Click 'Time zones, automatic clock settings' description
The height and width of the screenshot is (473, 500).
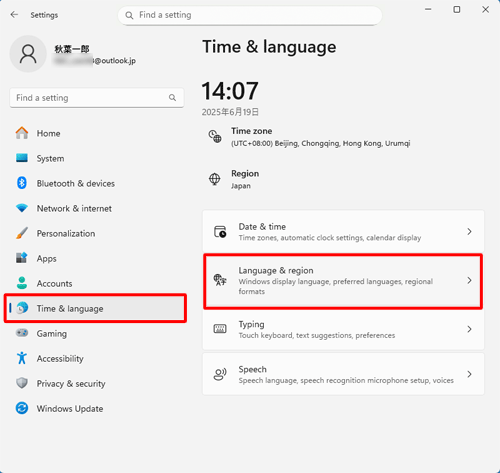coord(330,238)
